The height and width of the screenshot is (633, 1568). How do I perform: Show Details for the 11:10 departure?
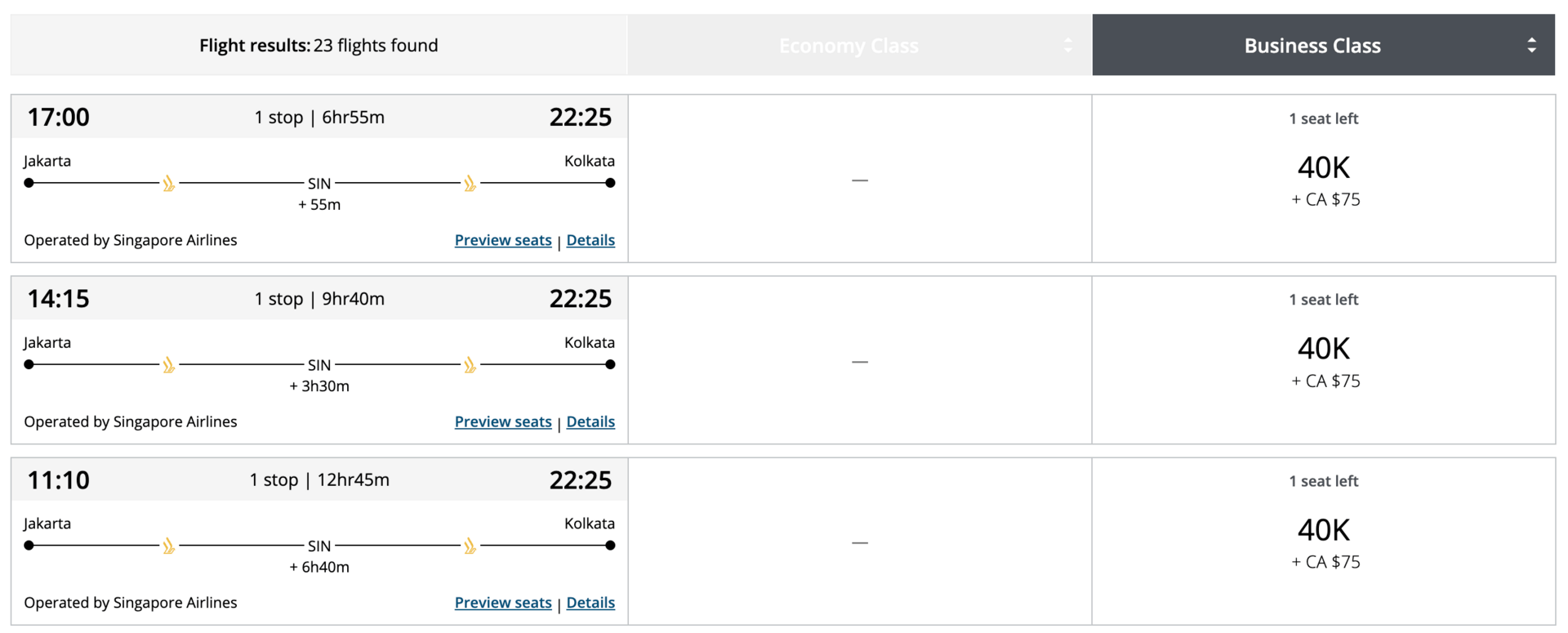(590, 603)
